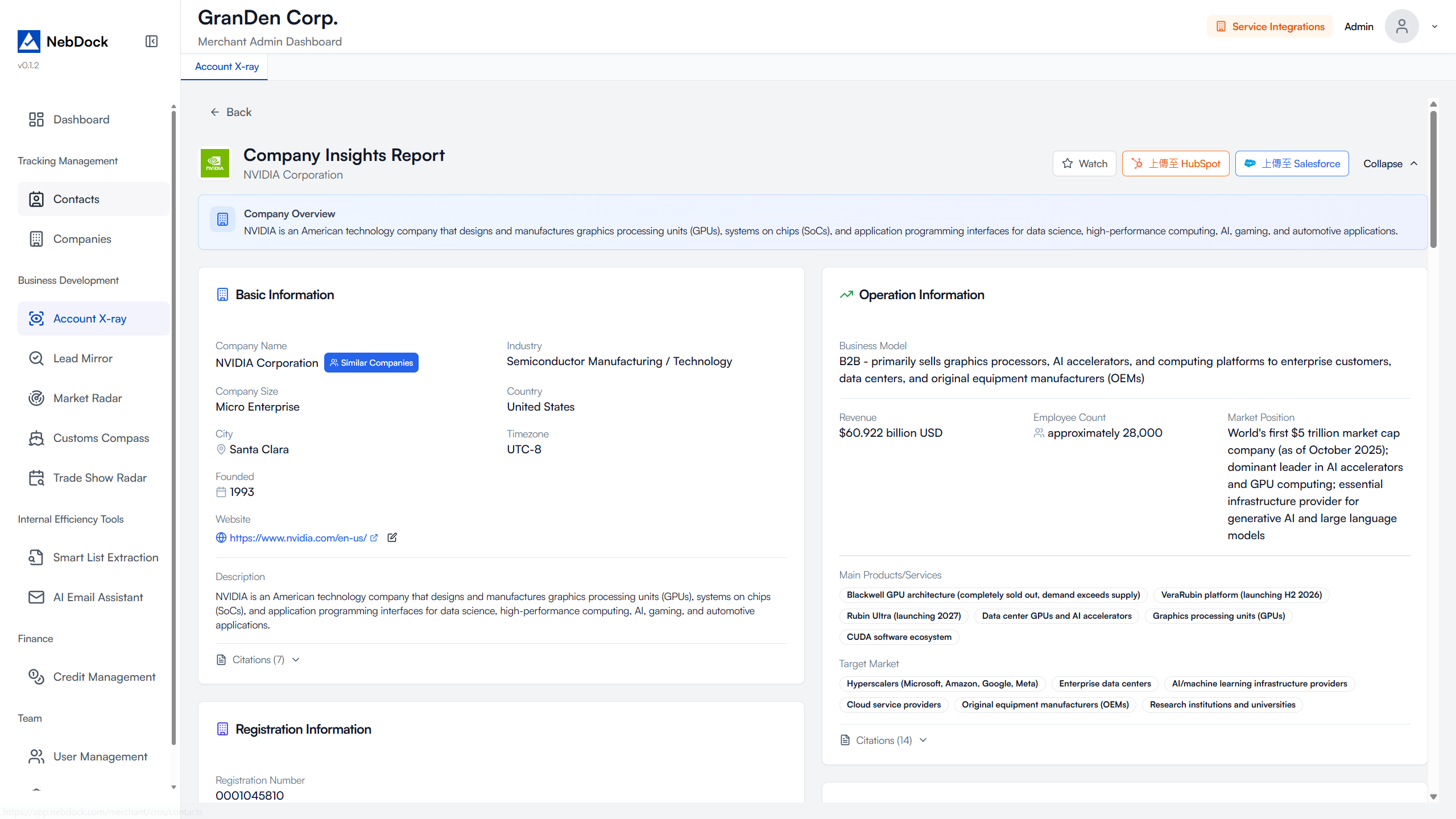
Task: Collapse the Company Insights Report header
Action: (1389, 163)
